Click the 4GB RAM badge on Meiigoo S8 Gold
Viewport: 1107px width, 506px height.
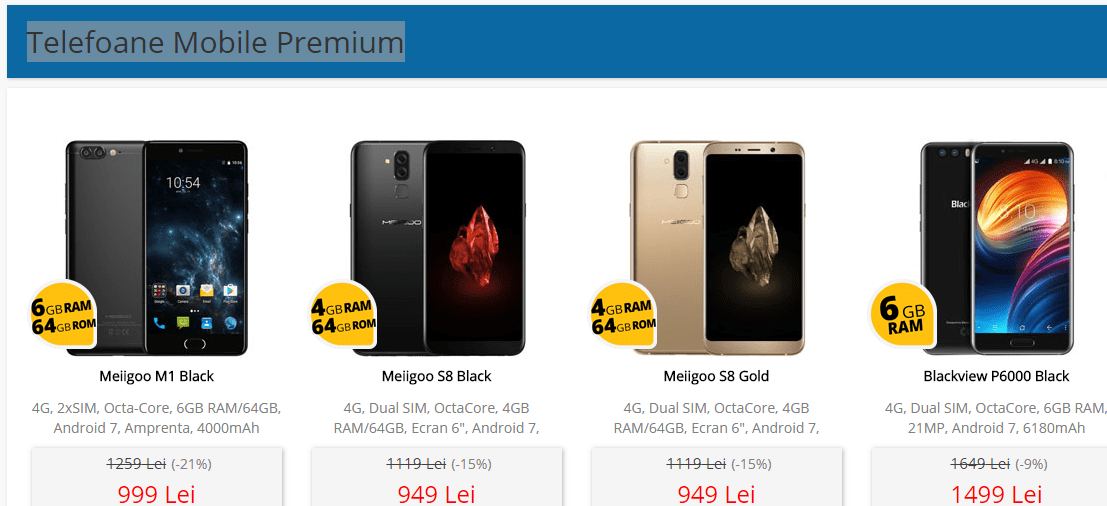pyautogui.click(x=623, y=315)
